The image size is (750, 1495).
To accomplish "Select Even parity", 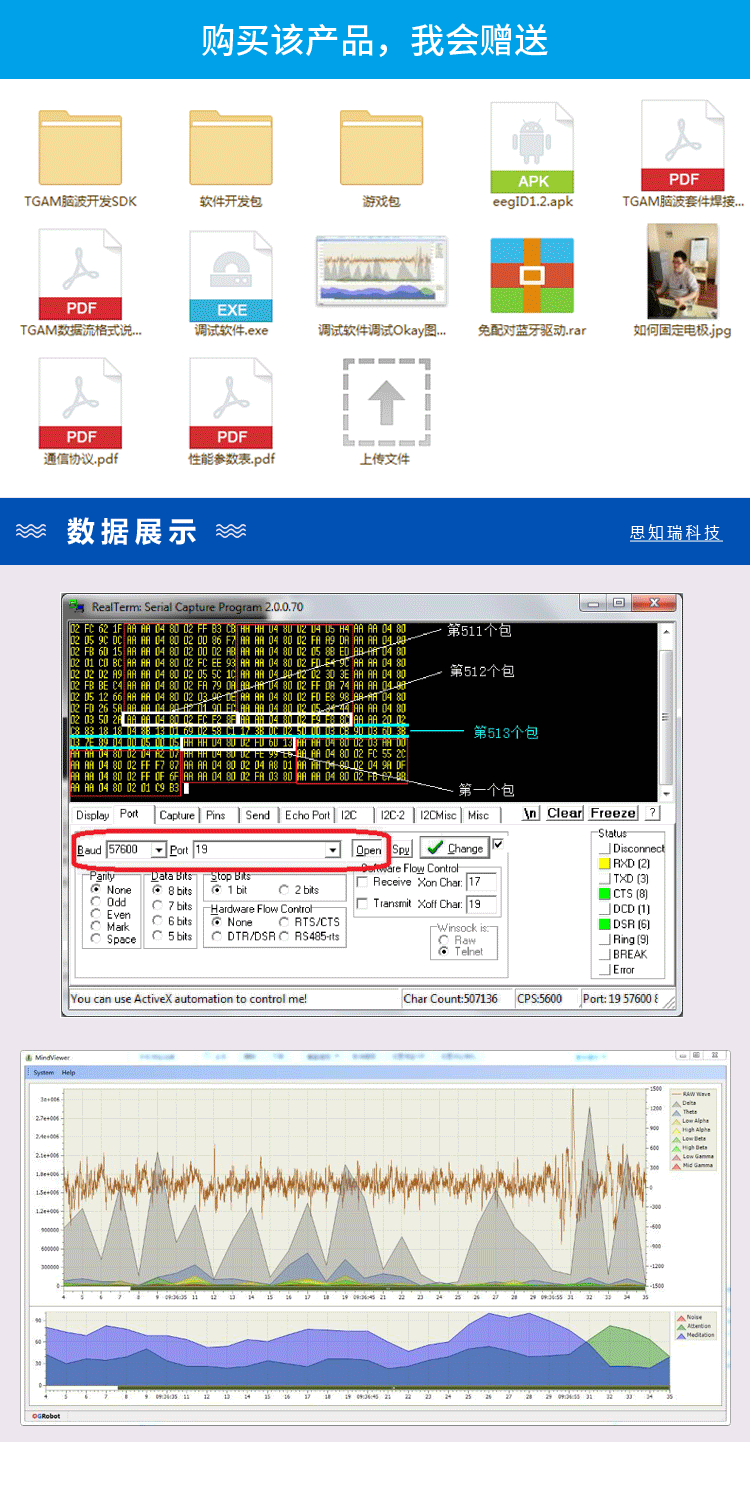I will pos(96,915).
